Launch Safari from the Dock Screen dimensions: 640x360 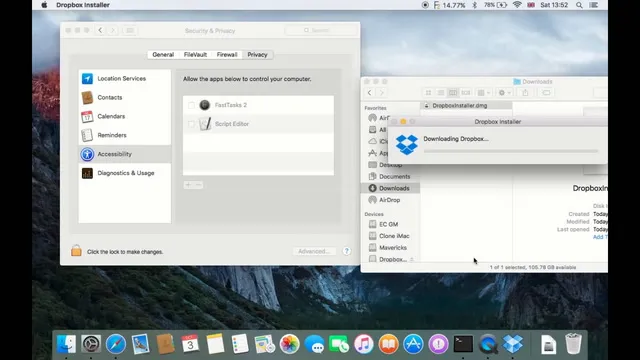pos(116,344)
